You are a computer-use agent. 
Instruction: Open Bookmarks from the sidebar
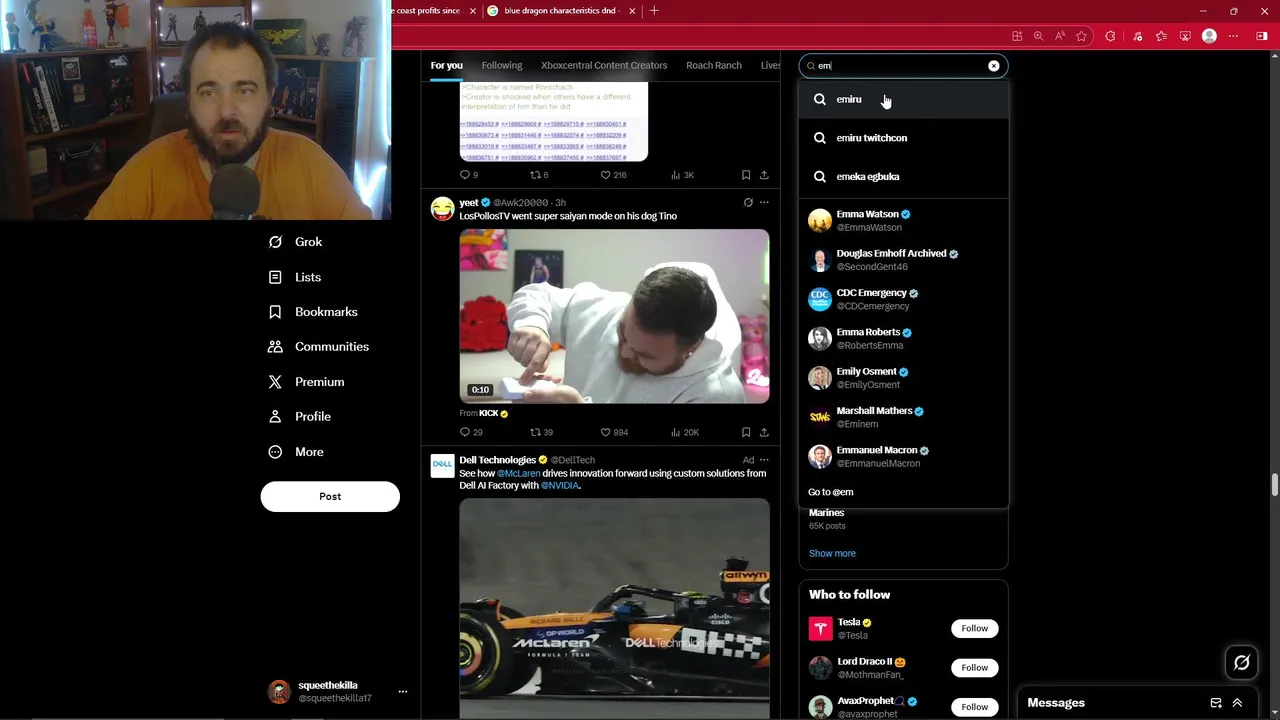(313, 312)
